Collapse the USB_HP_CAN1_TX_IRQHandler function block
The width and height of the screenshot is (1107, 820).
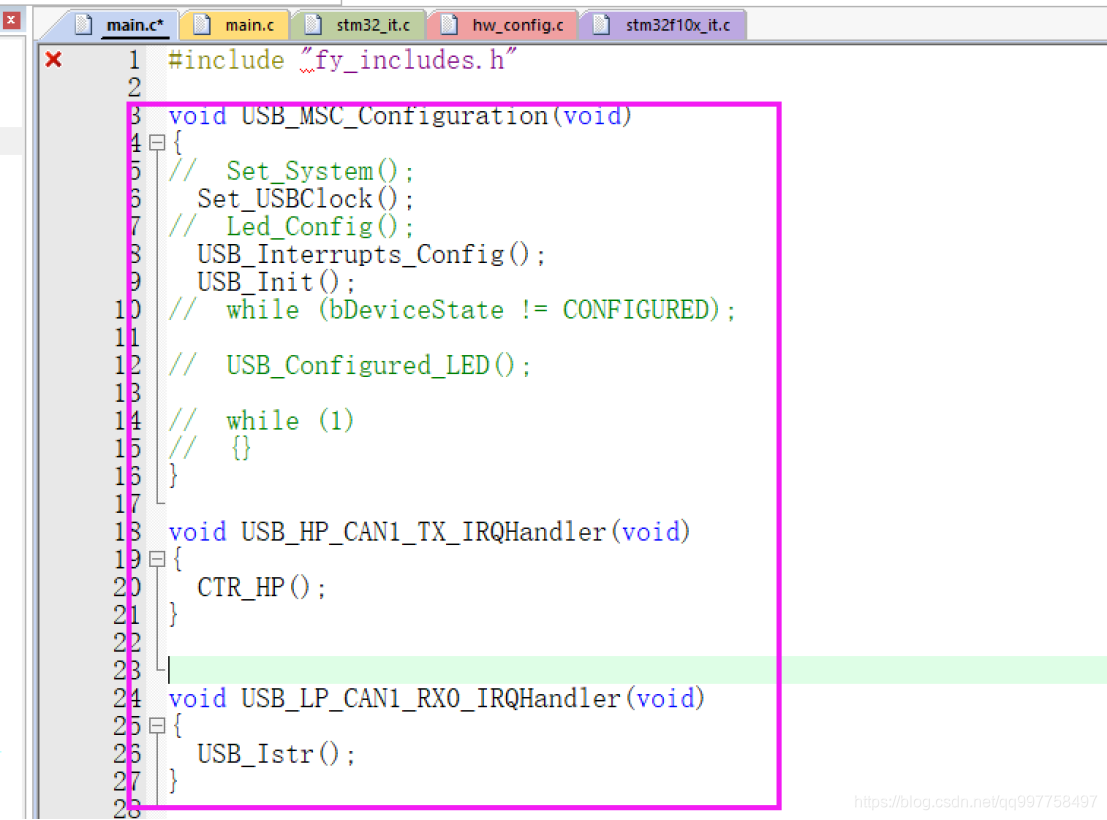157,560
